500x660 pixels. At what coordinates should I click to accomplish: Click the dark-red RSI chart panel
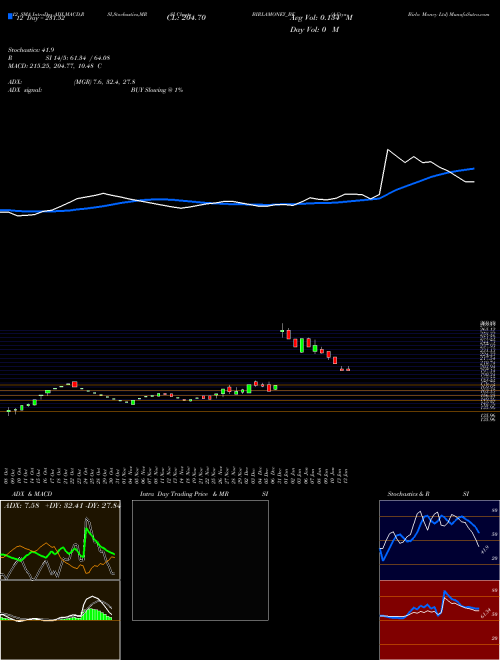[439, 620]
